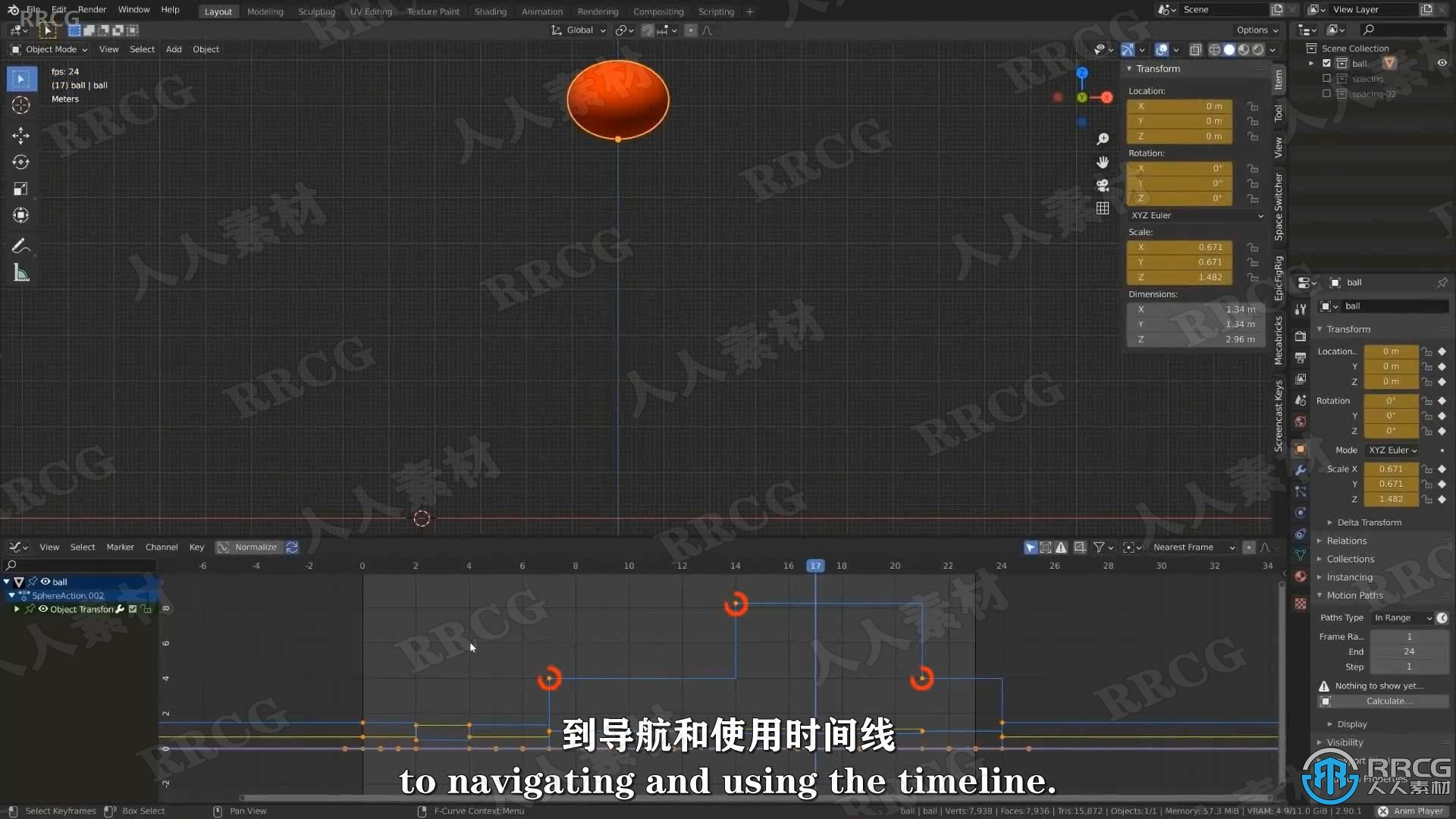The height and width of the screenshot is (819, 1456).
Task: Open the Object menu in header
Action: point(205,48)
